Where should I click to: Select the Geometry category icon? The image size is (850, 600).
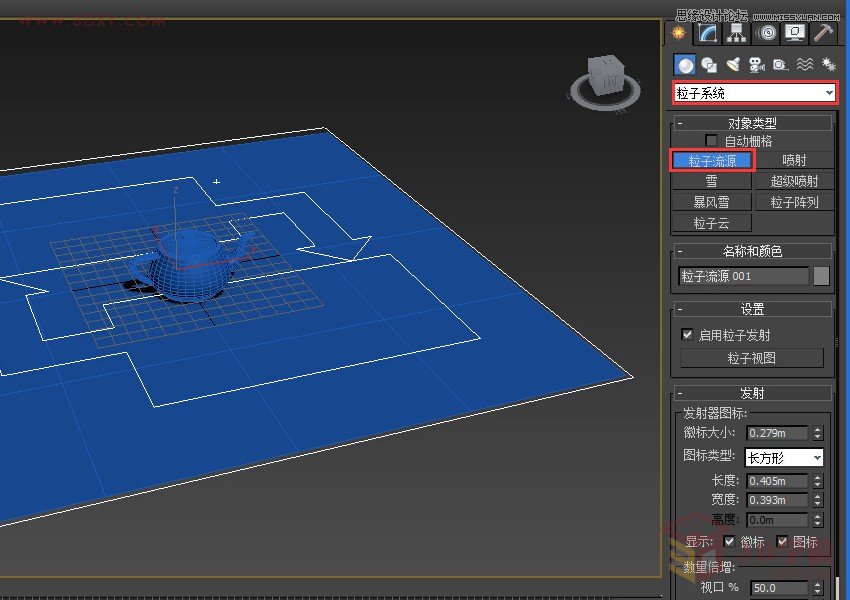click(684, 64)
